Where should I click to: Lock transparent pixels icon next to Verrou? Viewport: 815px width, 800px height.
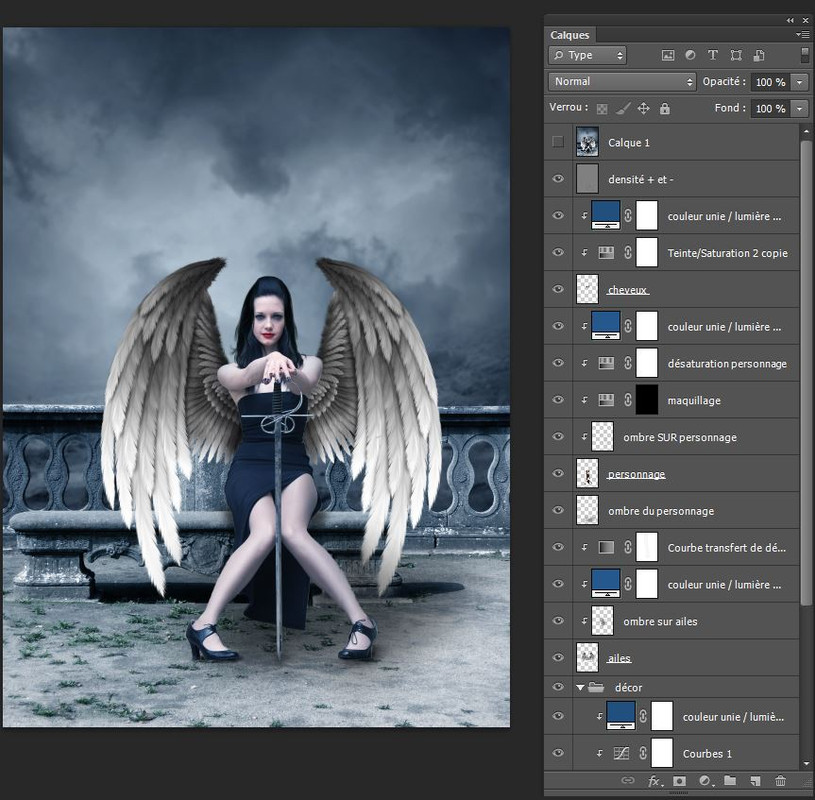[602, 109]
